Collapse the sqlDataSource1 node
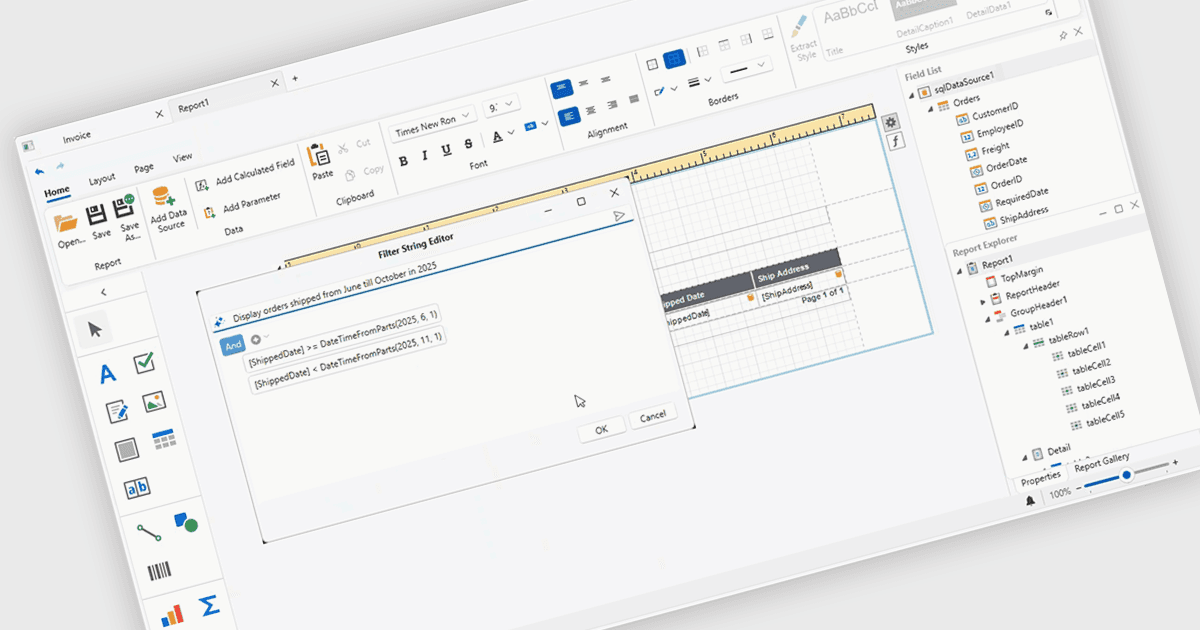 coord(912,95)
